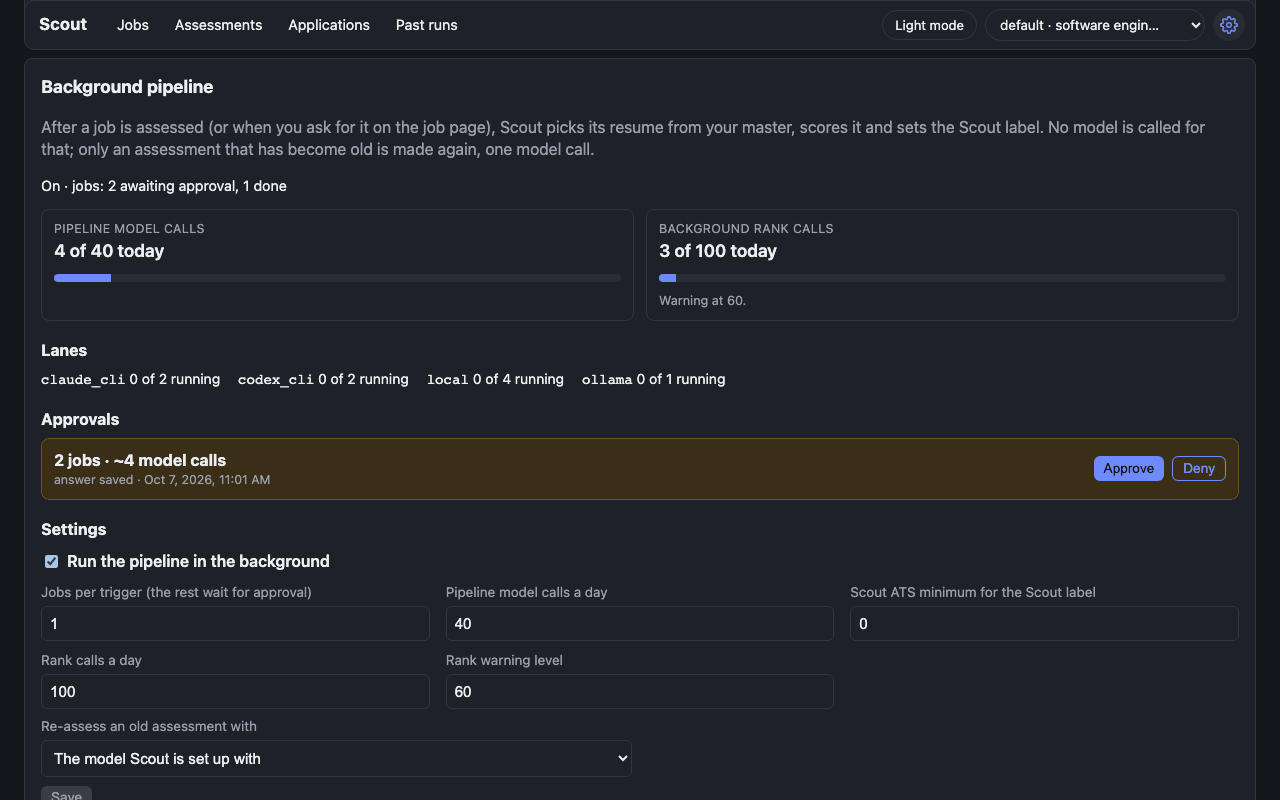Navigate to Applications
Screen dimensions: 1280x800
(329, 25)
